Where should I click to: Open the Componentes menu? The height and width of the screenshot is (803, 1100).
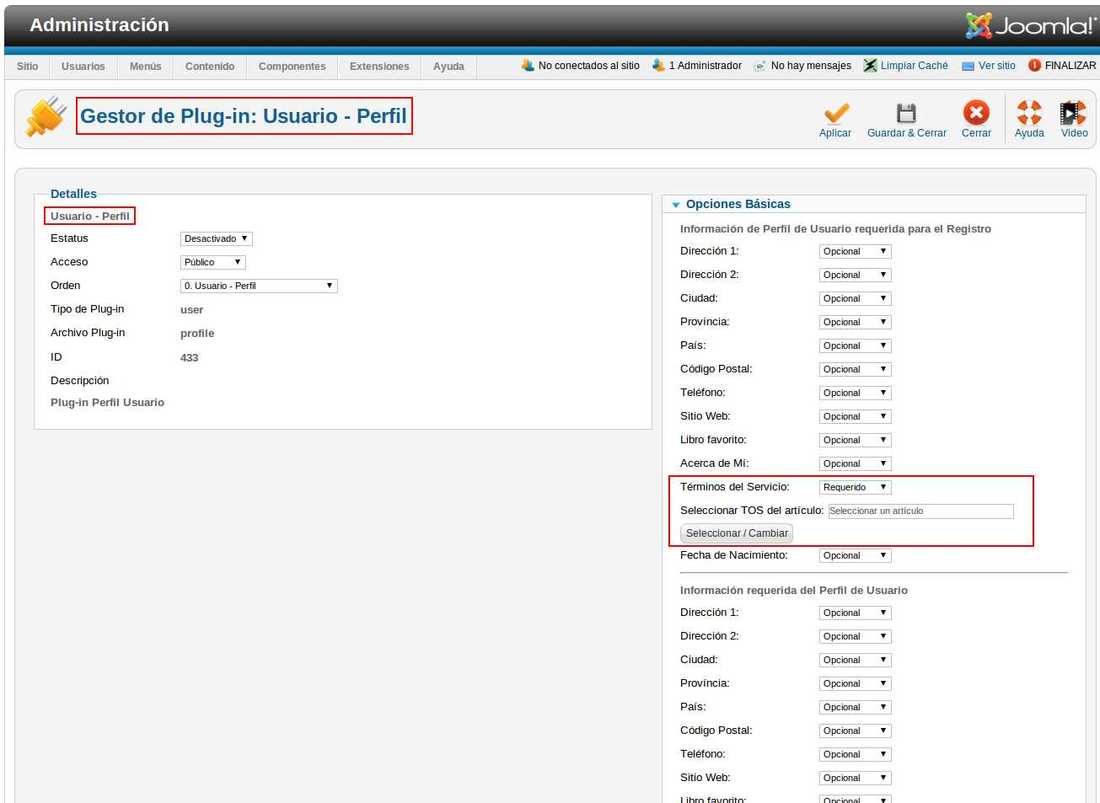pos(292,66)
